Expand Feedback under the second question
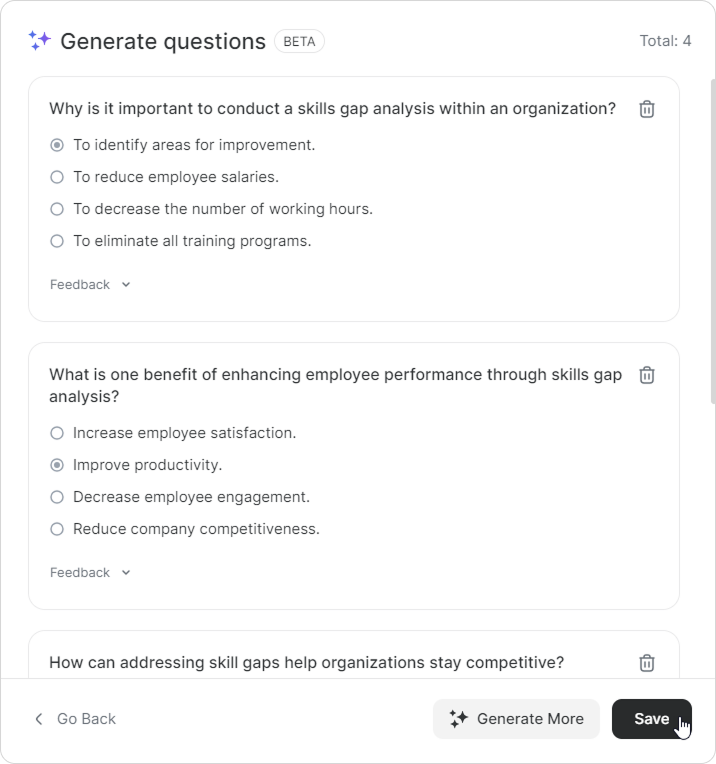The width and height of the screenshot is (716, 764). tap(90, 573)
